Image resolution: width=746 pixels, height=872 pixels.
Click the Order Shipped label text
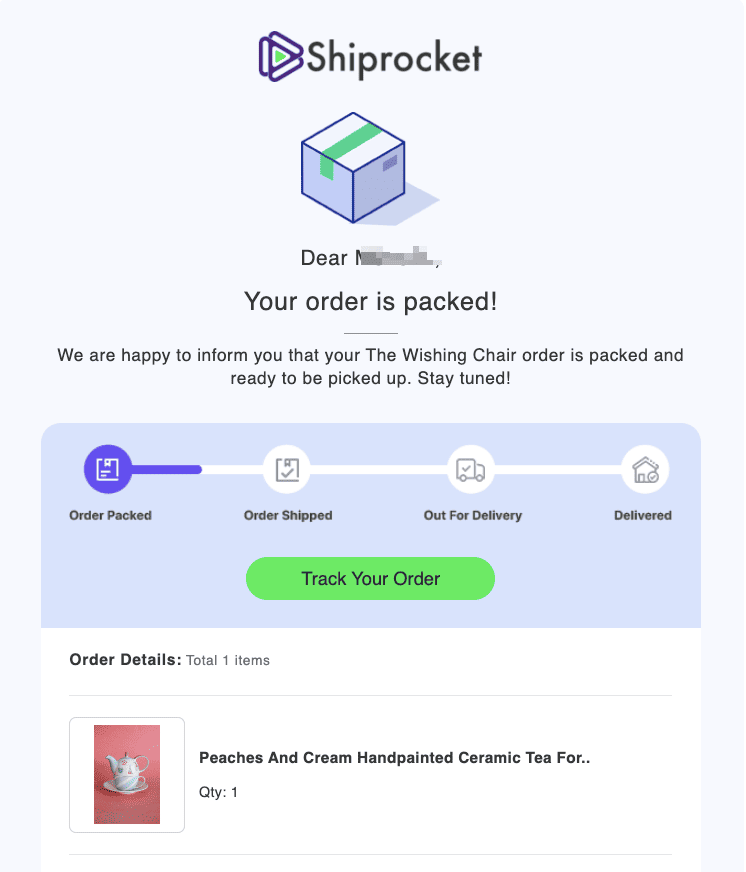288,515
